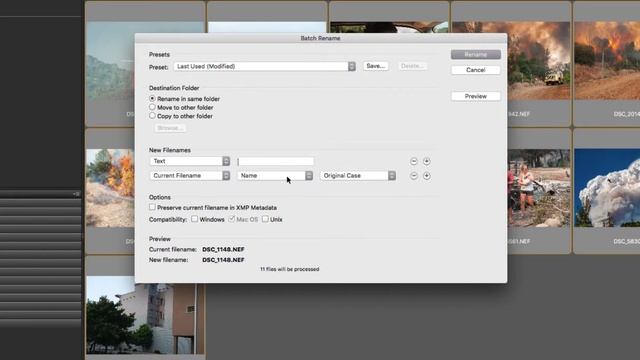The image size is (640, 360).
Task: Select Copy to other folder option
Action: pyautogui.click(x=152, y=116)
